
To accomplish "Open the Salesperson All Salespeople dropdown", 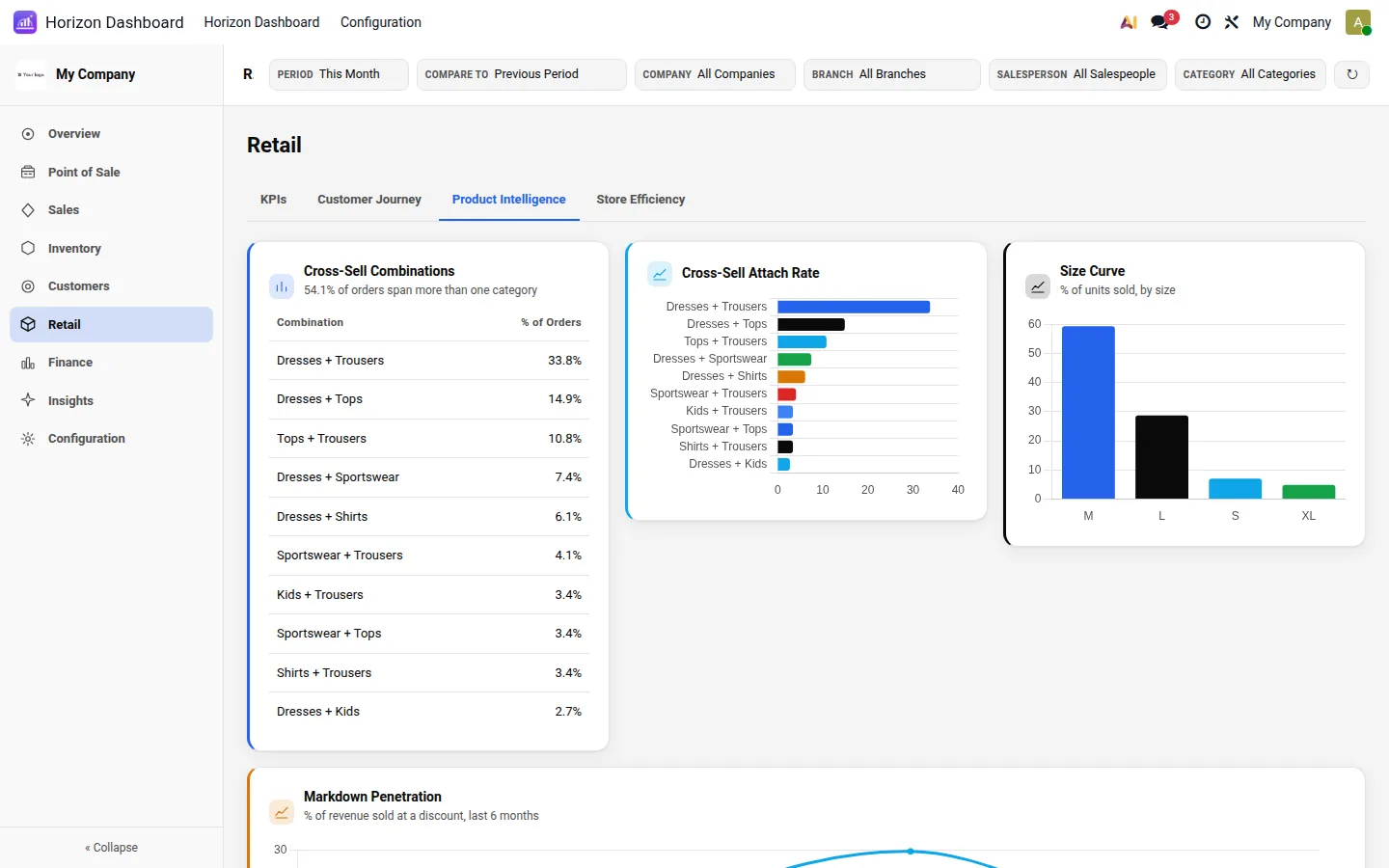I will pyautogui.click(x=1077, y=74).
